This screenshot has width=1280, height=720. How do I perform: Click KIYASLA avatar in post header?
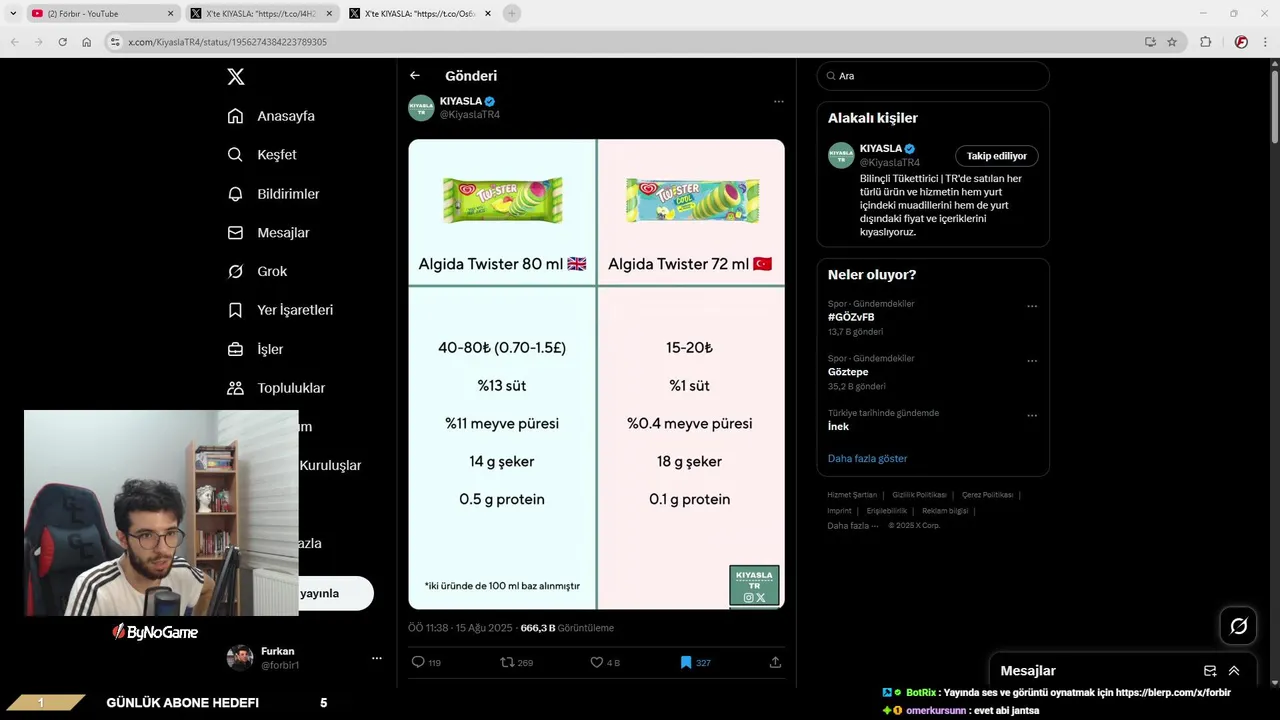[421, 108]
